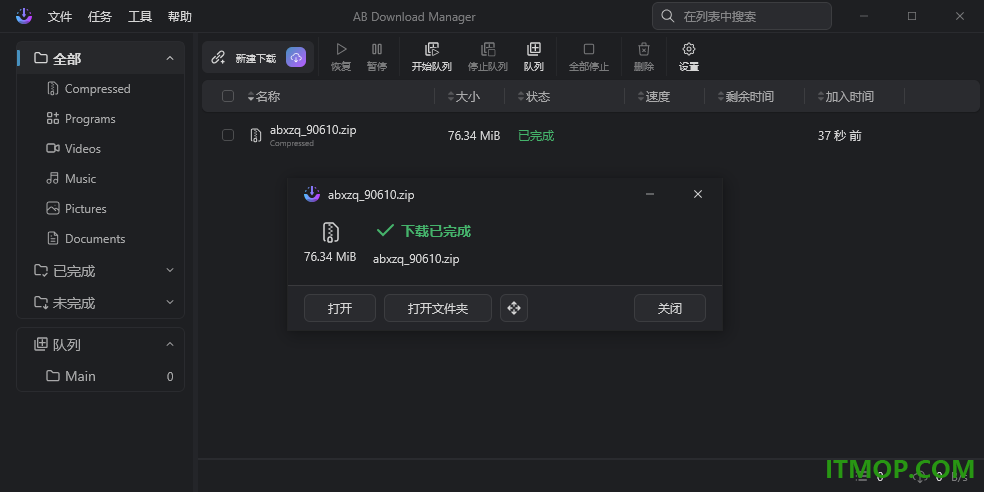Select abxzq_90610.zip in the download list

pyautogui.click(x=313, y=131)
